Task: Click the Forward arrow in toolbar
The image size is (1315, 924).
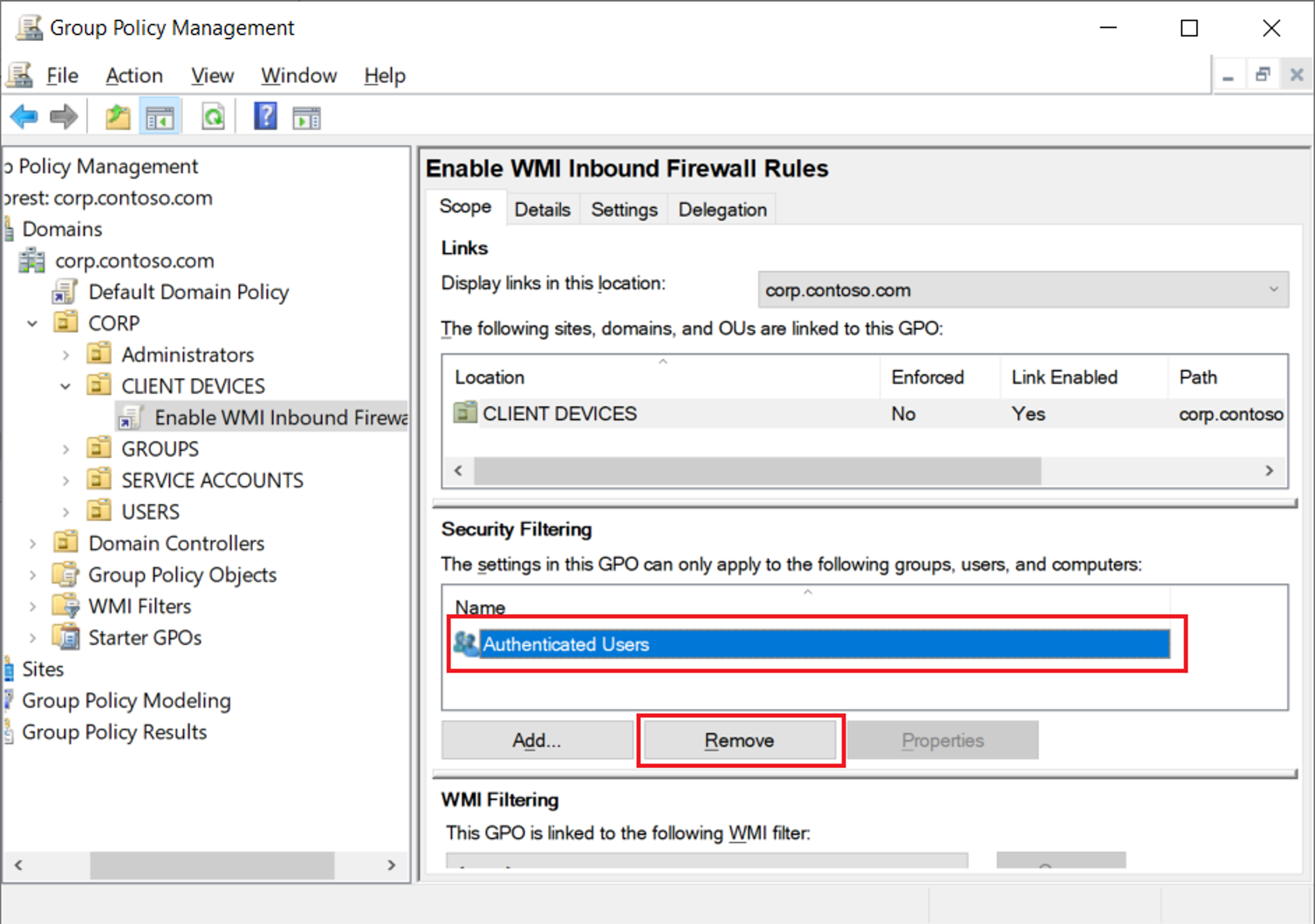Action: (64, 117)
